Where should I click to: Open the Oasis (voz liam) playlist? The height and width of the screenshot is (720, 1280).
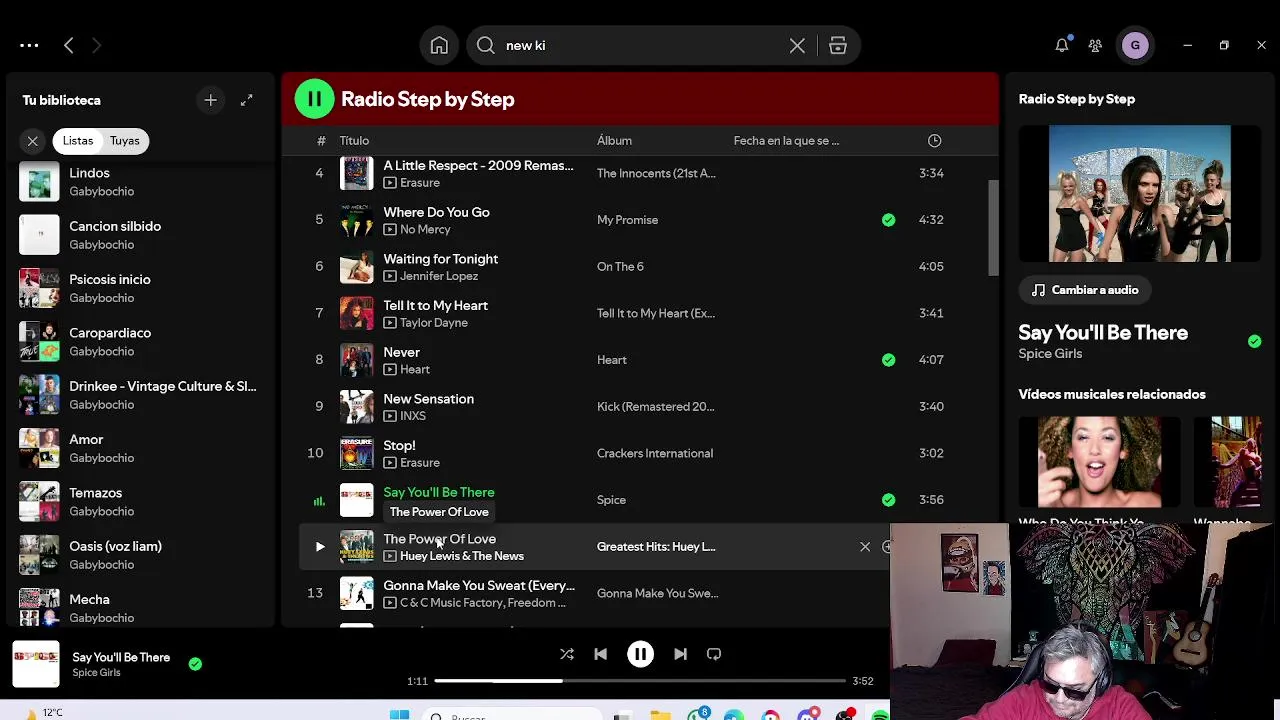pyautogui.click(x=140, y=555)
